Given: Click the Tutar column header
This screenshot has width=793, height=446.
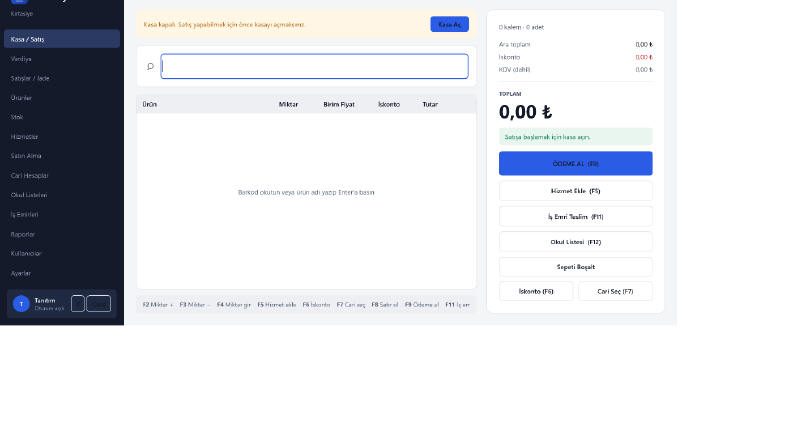Looking at the screenshot, I should pyautogui.click(x=430, y=104).
